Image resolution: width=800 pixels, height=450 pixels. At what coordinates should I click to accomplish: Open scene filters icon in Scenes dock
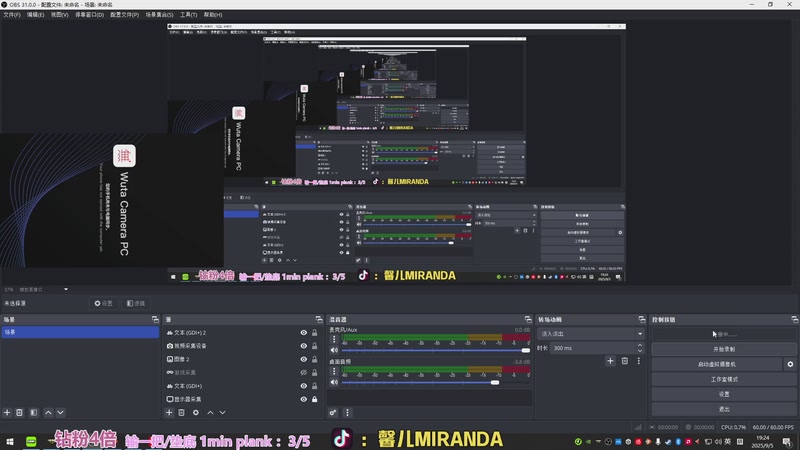click(34, 412)
